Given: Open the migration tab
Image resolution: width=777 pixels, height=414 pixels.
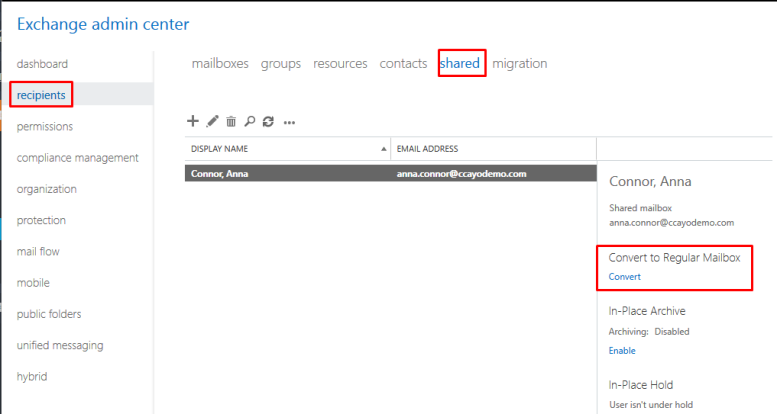Looking at the screenshot, I should coord(519,64).
